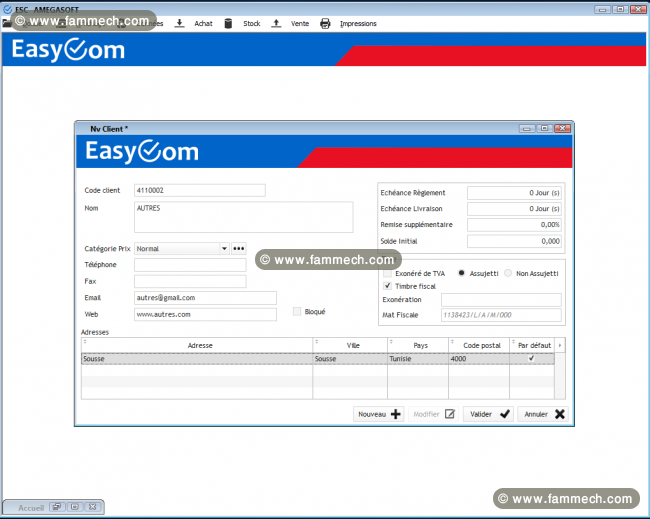Select the Sousse cell in Ville column
Image resolution: width=650 pixels, height=519 pixels.
pos(350,359)
